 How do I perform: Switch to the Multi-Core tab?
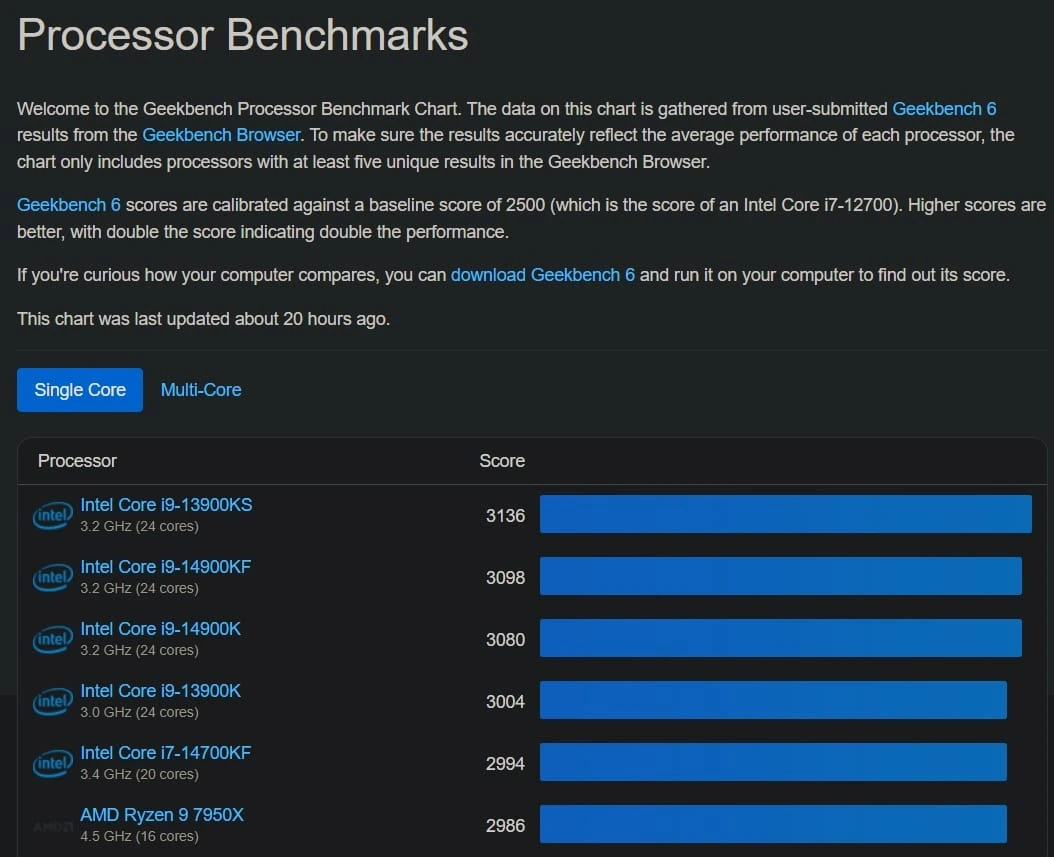201,390
